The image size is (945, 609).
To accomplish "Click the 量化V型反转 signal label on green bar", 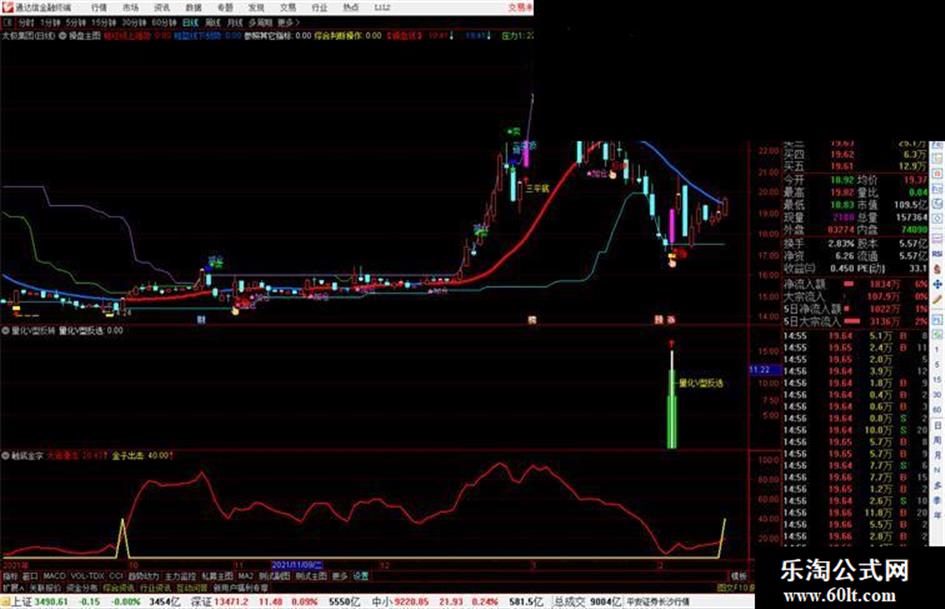I will [x=700, y=383].
